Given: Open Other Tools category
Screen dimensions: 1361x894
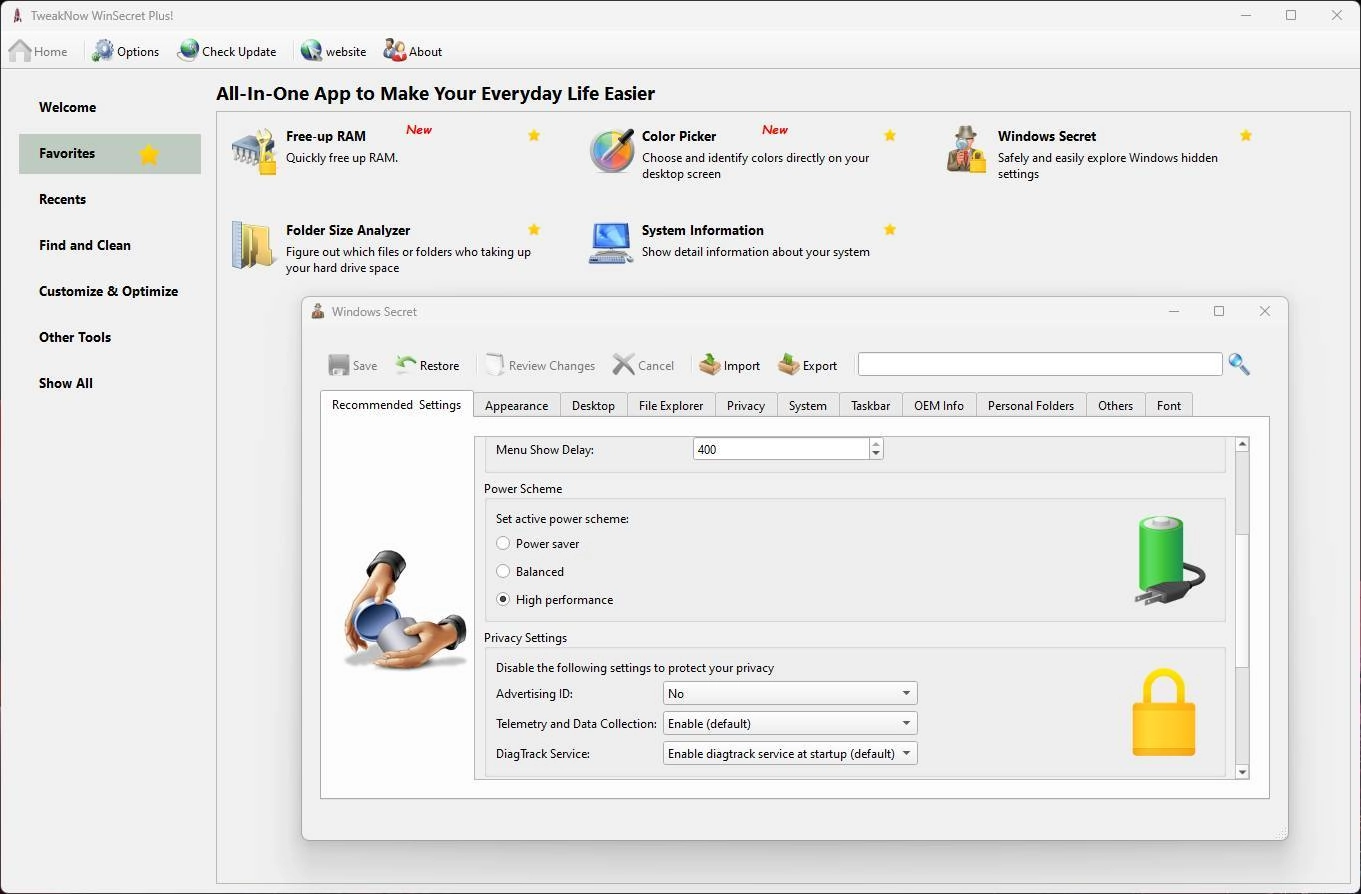Looking at the screenshot, I should tap(110, 337).
